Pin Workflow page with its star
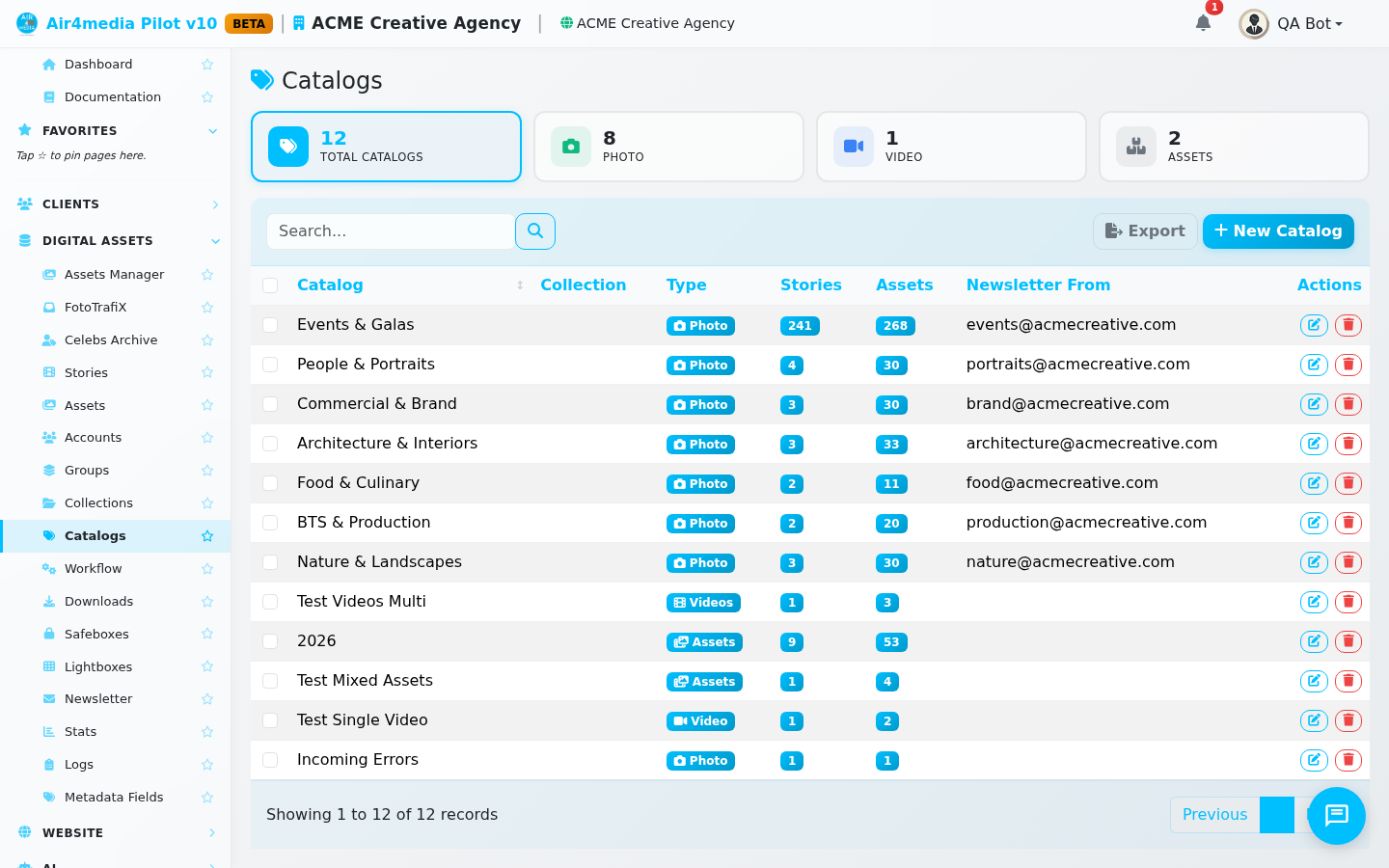Image resolution: width=1389 pixels, height=868 pixels. tap(207, 569)
